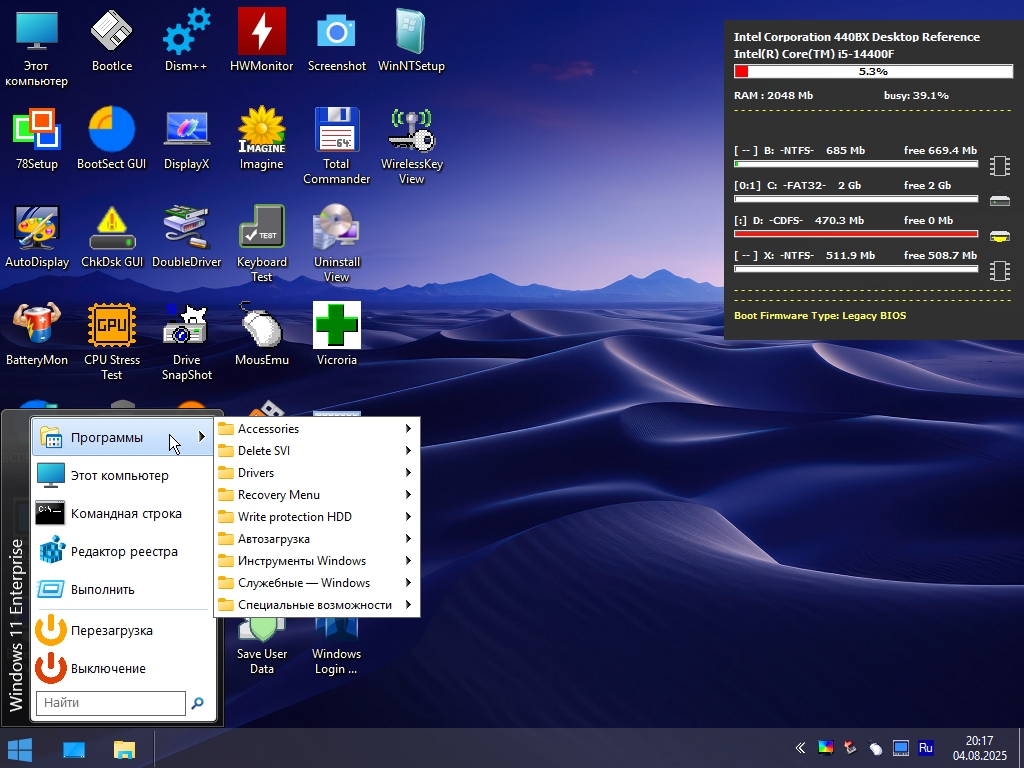
Task: Click drive icon beside the C: FAT32 row
Action: point(1000,200)
